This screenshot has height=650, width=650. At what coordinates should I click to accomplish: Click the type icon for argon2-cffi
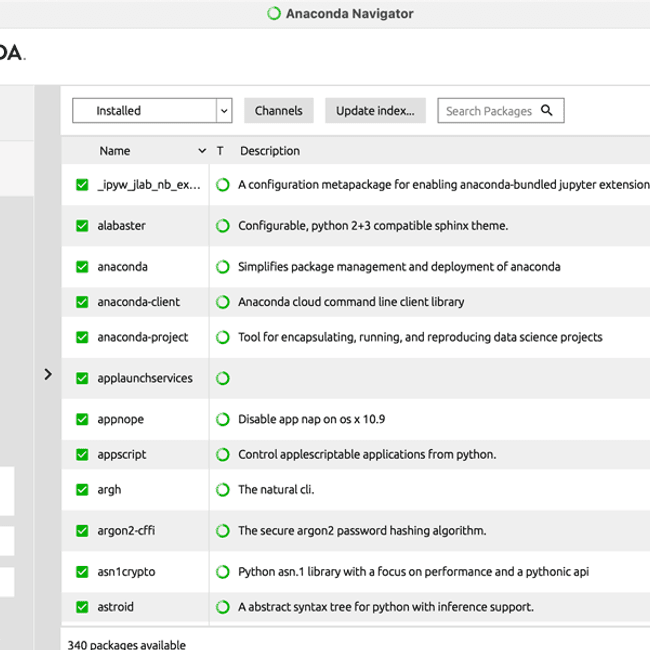pos(223,530)
